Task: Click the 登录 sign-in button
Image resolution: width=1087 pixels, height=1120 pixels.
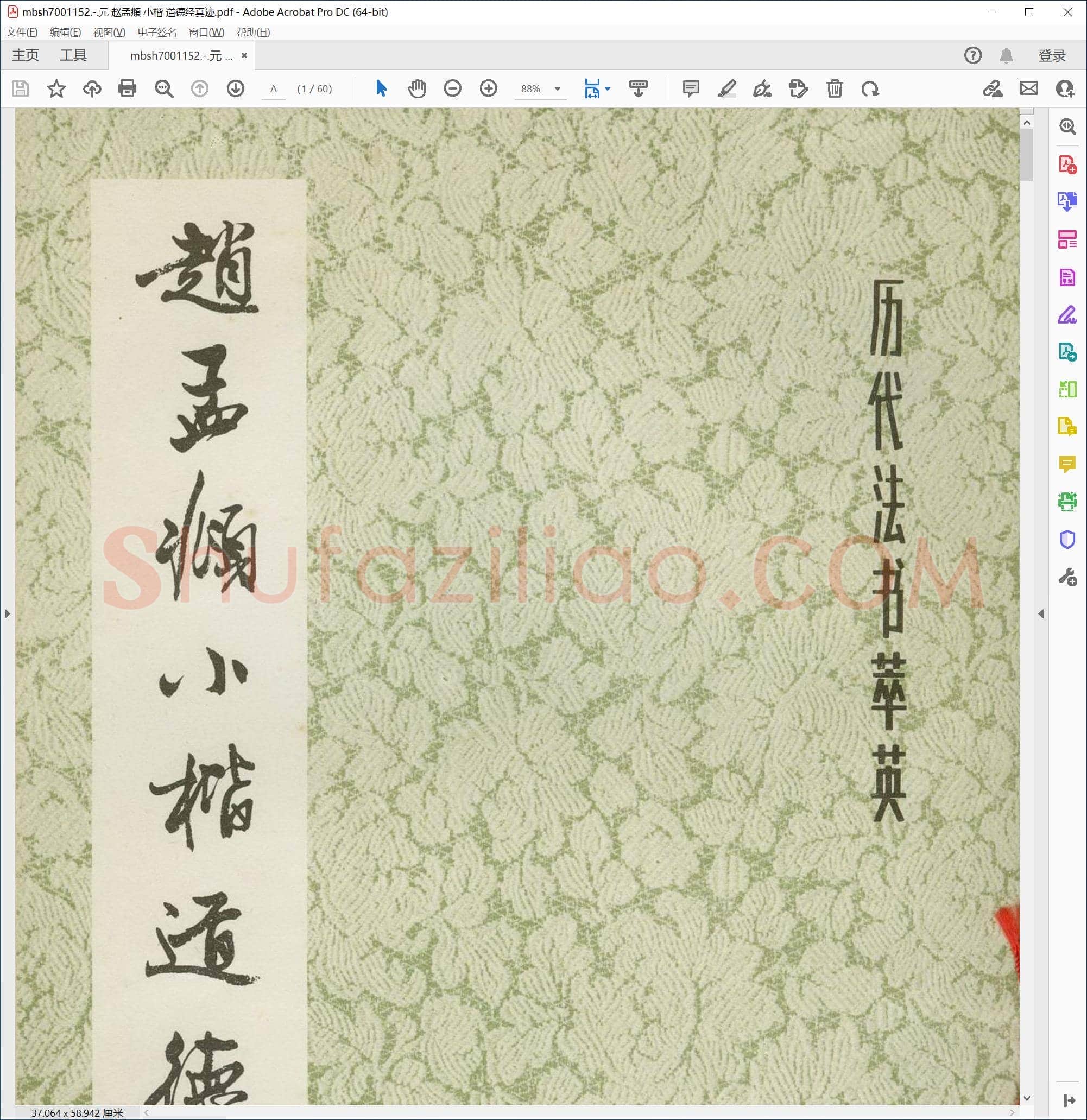Action: click(x=1052, y=55)
